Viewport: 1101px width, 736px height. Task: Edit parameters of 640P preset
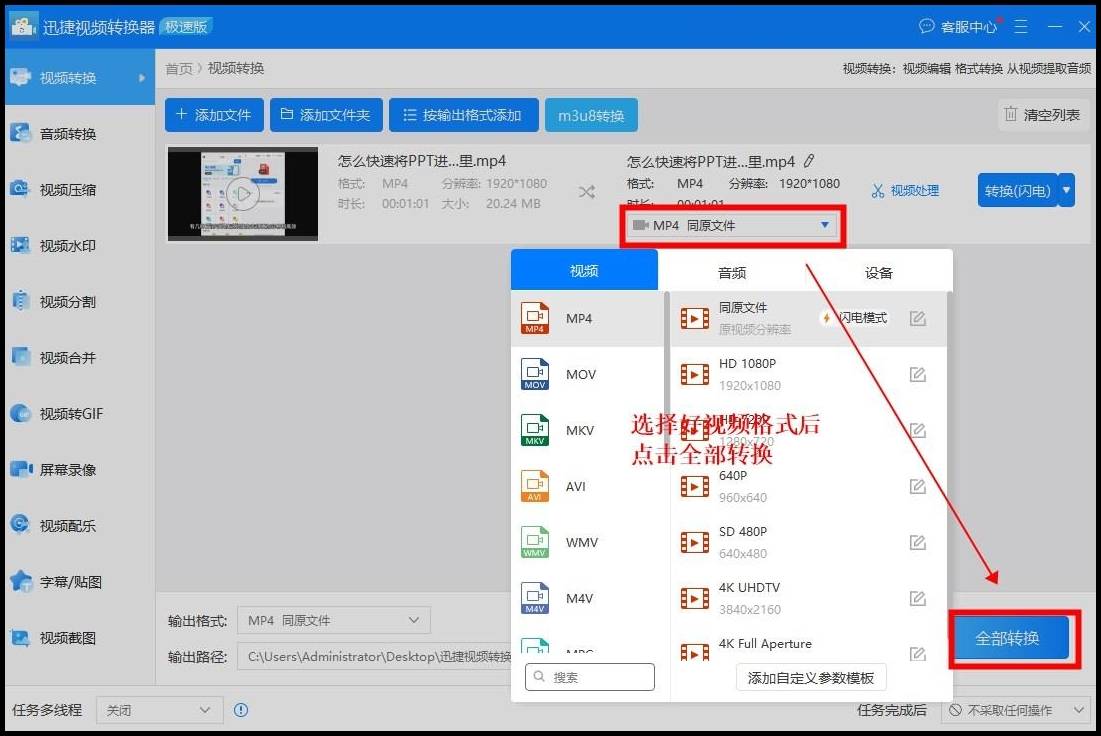[918, 486]
